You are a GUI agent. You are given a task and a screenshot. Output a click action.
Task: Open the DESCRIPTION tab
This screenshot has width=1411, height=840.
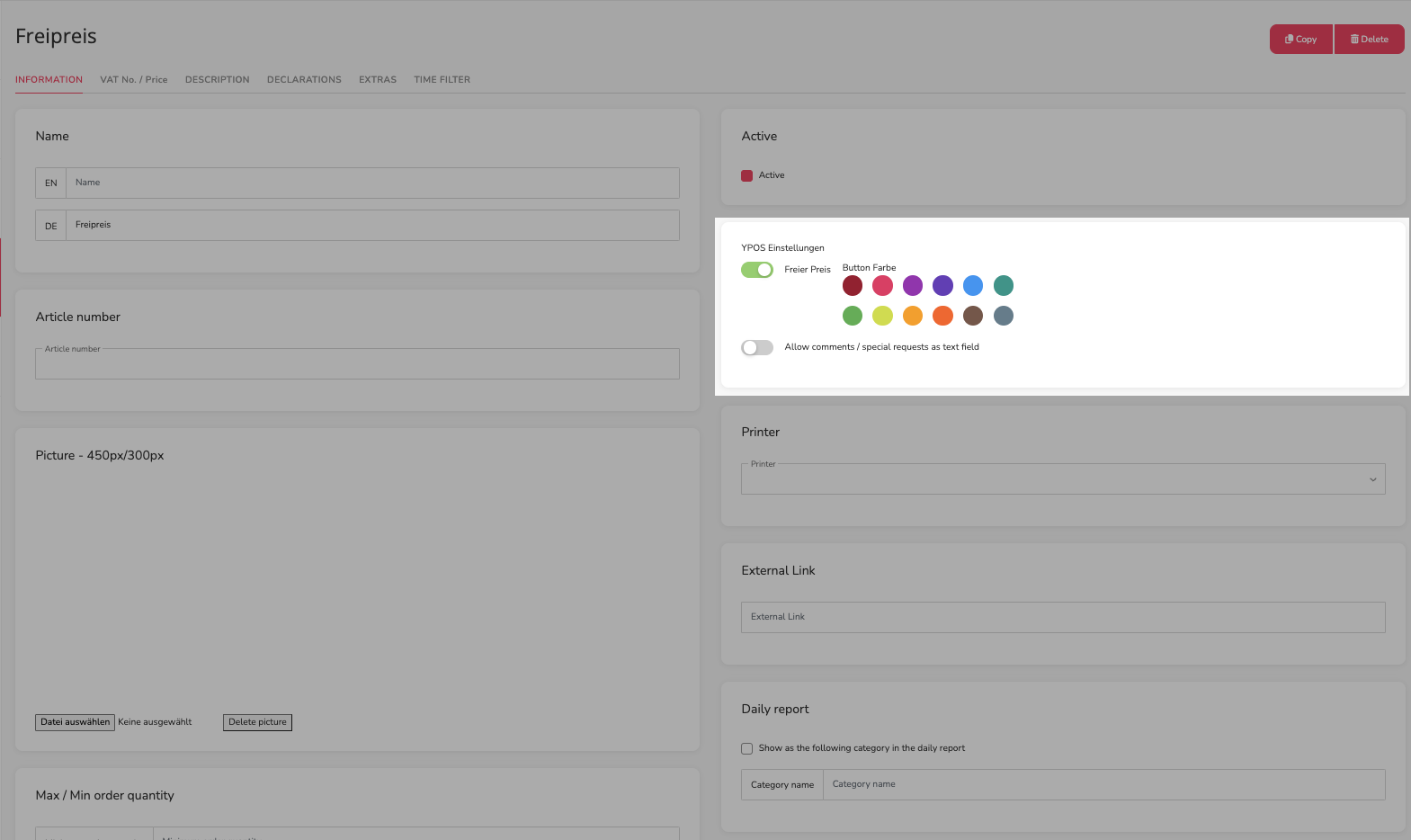pos(218,80)
